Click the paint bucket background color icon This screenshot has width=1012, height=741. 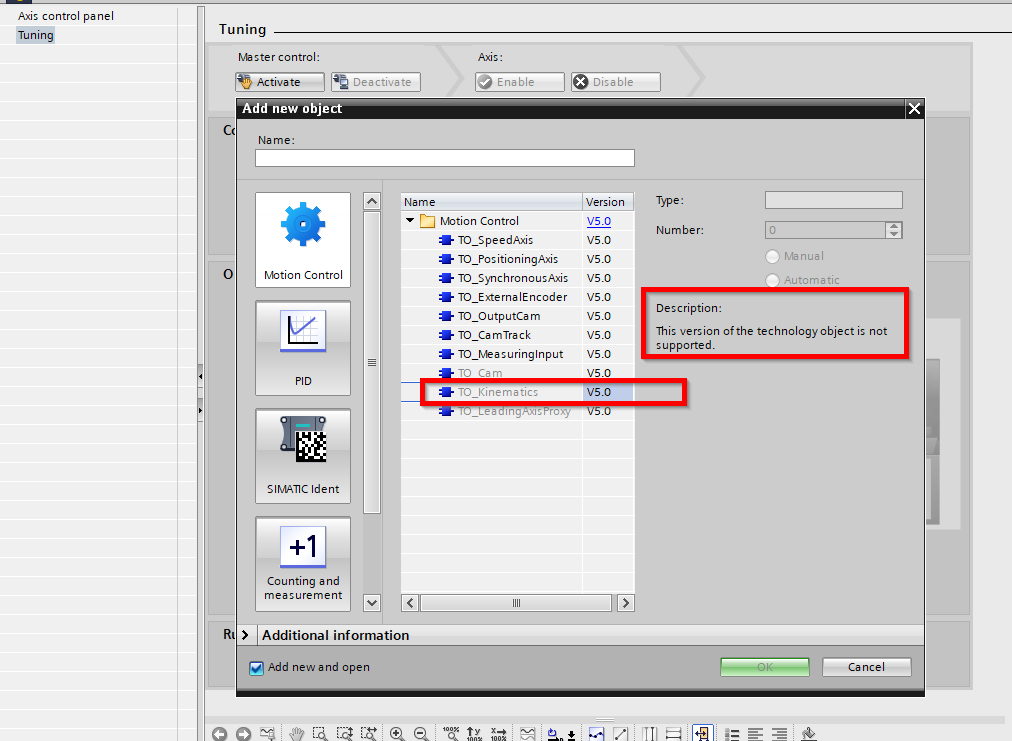809,733
